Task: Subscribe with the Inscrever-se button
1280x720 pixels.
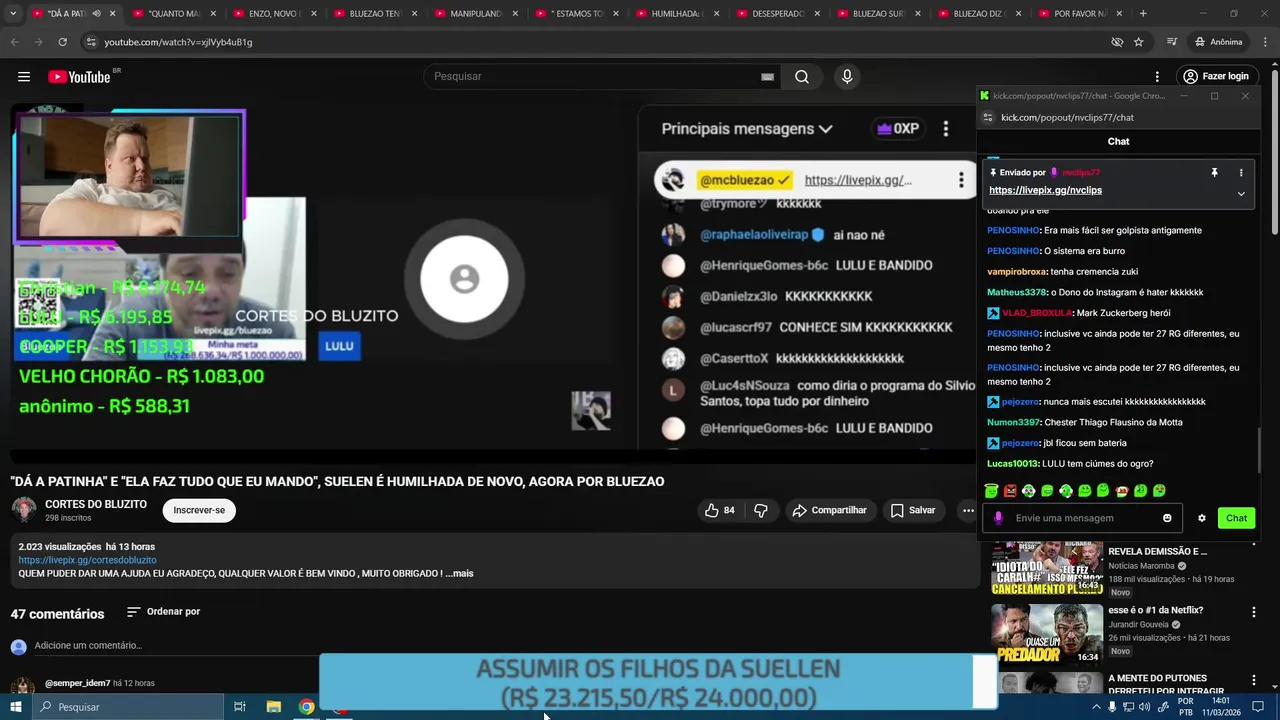Action: 199,510
